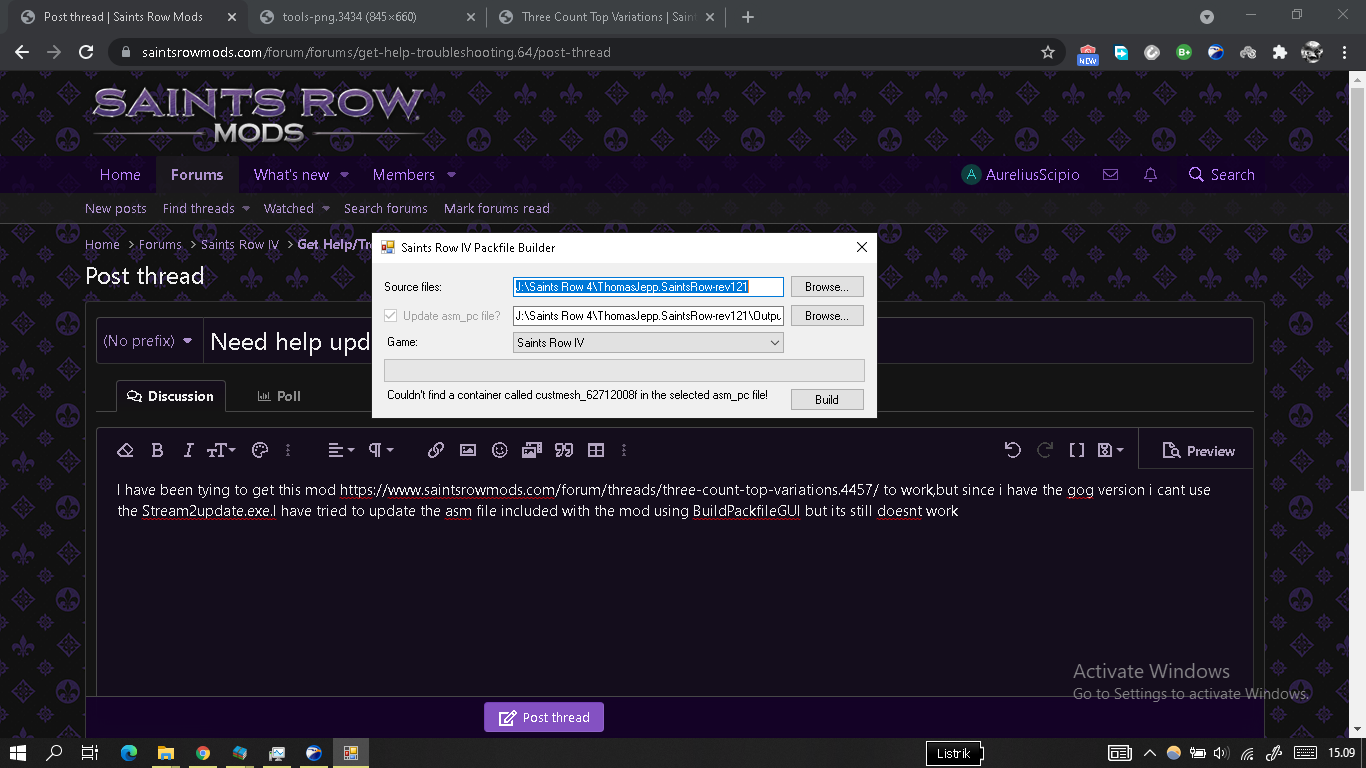Screen dimensions: 1366x768
Task: Click the thread title input field
Action: coord(728,341)
